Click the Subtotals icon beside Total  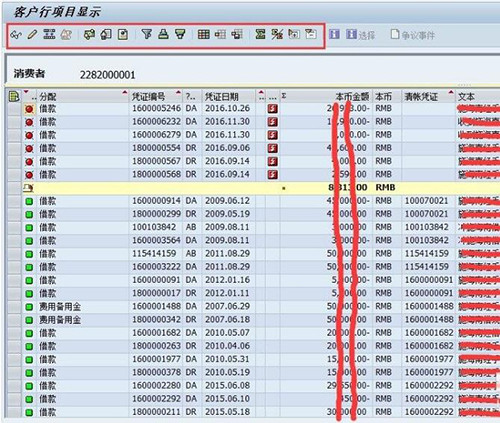[x=277, y=34]
